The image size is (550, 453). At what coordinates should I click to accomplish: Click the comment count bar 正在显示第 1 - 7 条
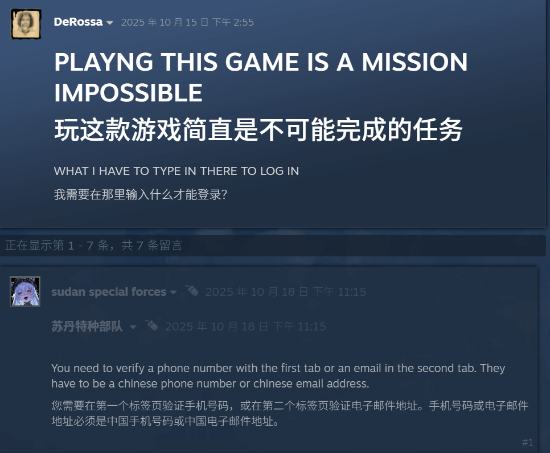[273, 245]
